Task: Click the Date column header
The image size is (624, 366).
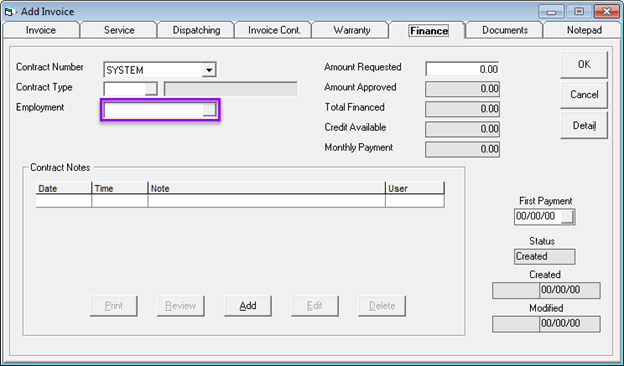Action: click(64, 188)
